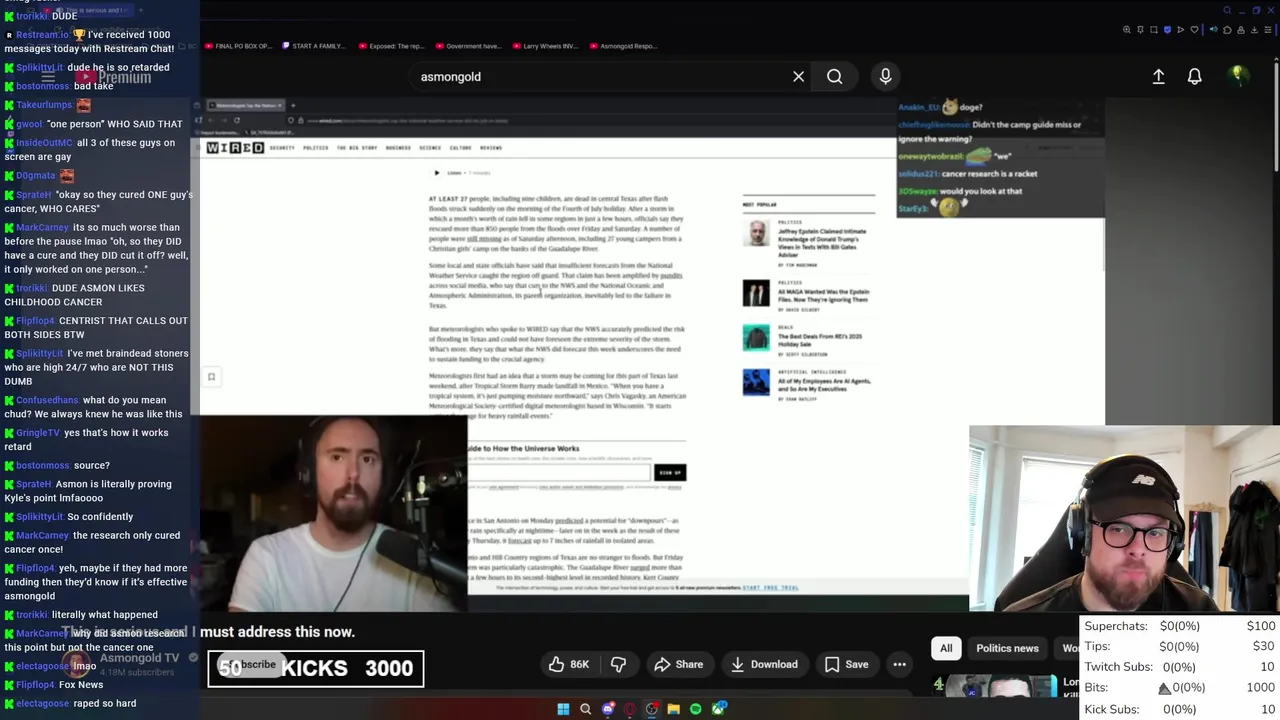Open the Asmongold TV channel link

point(139,658)
